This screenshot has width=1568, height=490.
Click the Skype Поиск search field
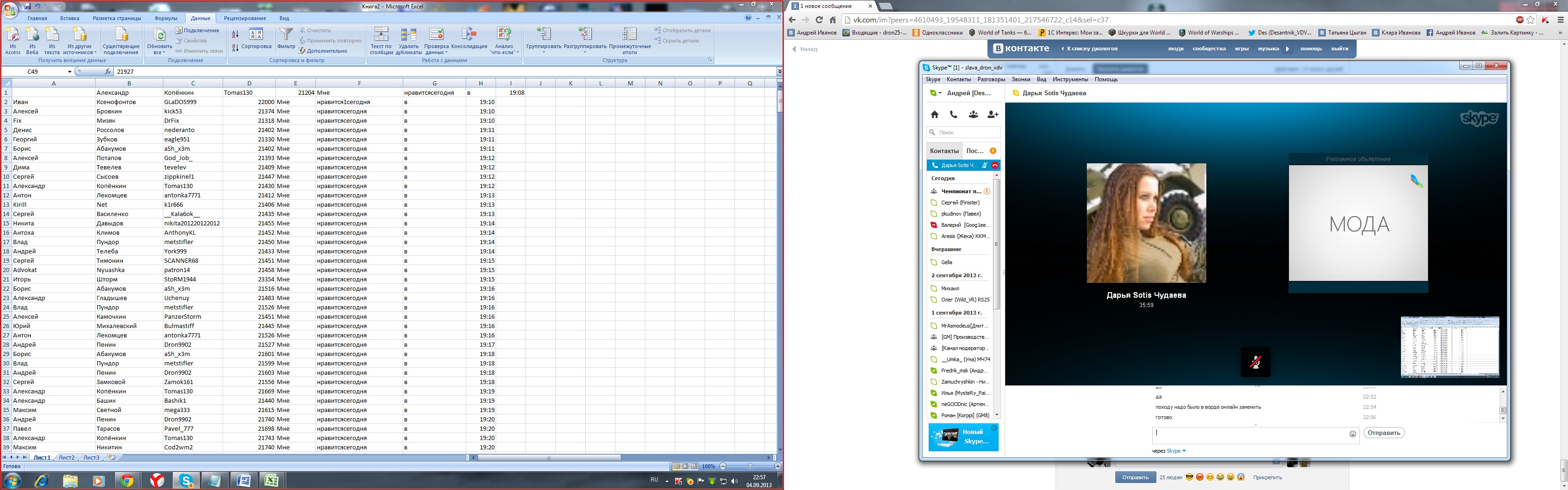pyautogui.click(x=964, y=132)
